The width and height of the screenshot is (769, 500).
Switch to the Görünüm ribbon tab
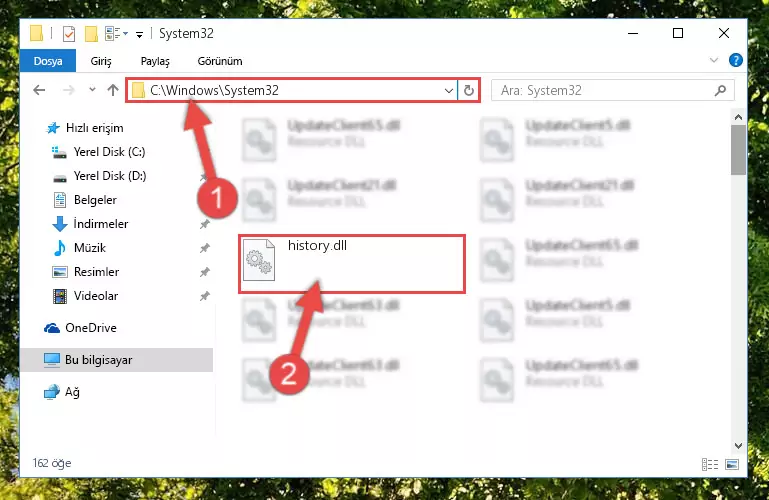220,61
